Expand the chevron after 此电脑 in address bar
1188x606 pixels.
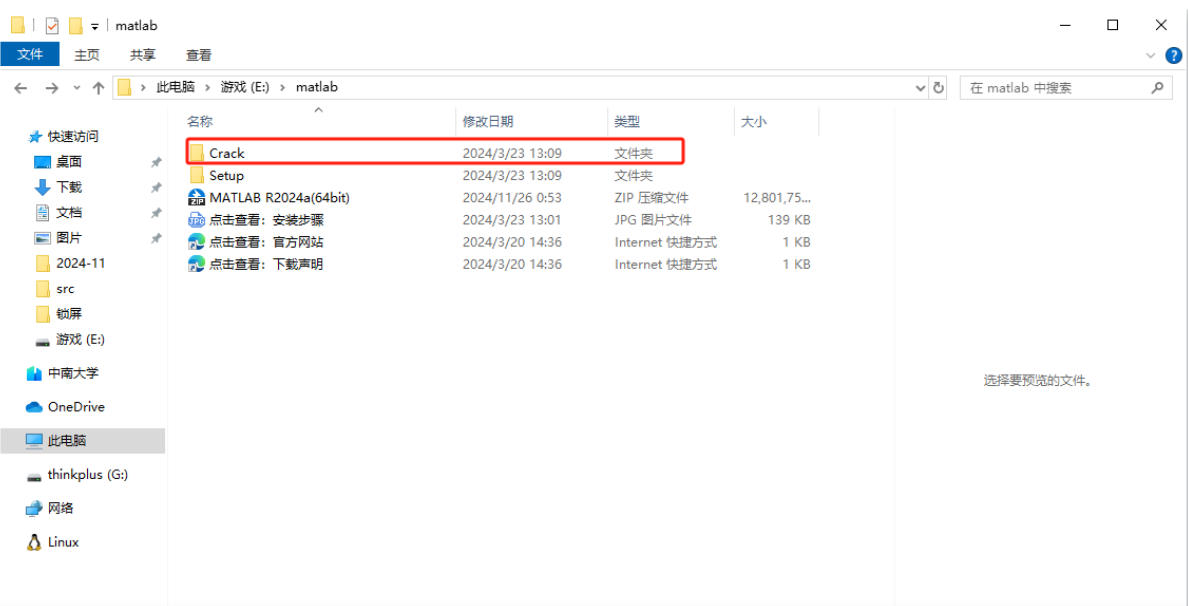206,88
